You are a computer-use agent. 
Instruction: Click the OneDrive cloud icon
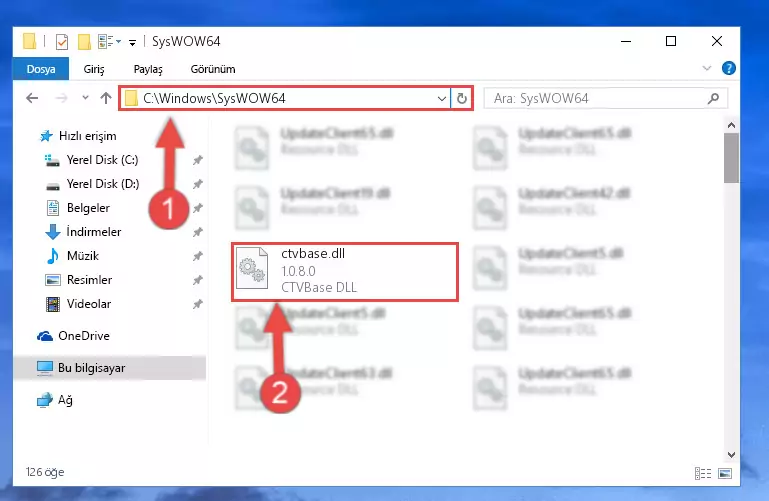coord(45,336)
